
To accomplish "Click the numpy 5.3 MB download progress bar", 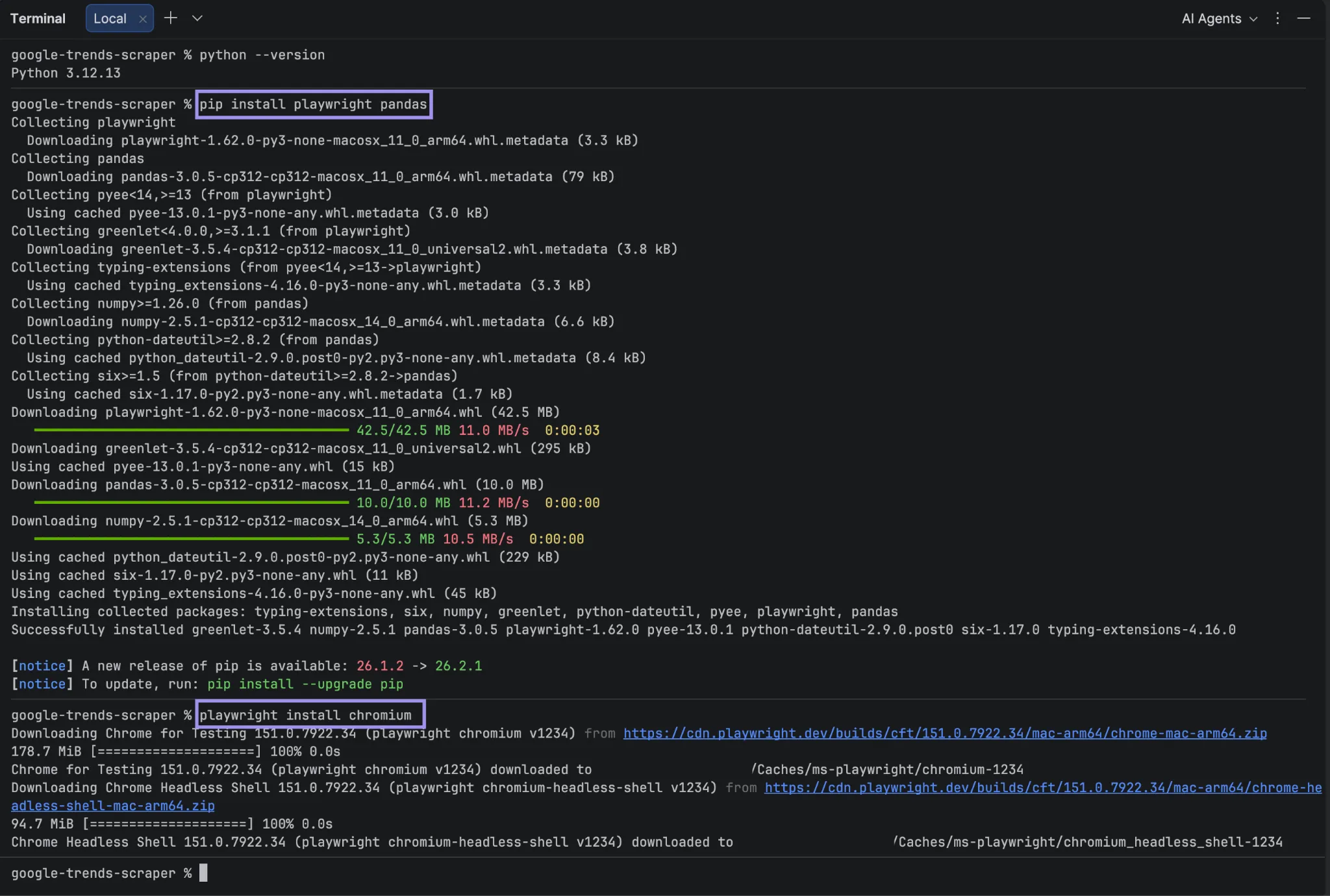I will pyautogui.click(x=192, y=539).
